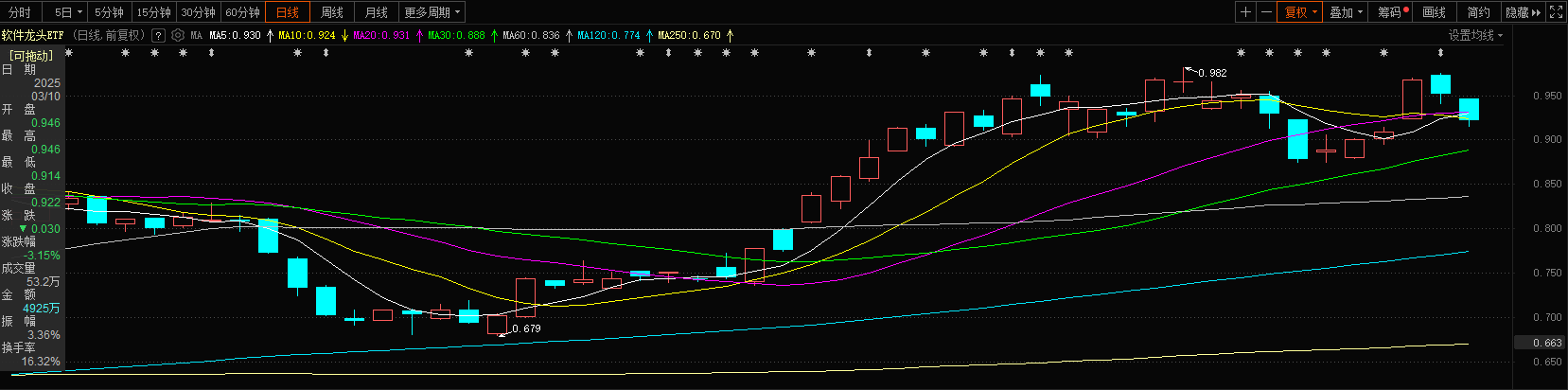Click the 0.650 price axis label
Viewport: 1568px width, 390px height.
click(x=1547, y=362)
